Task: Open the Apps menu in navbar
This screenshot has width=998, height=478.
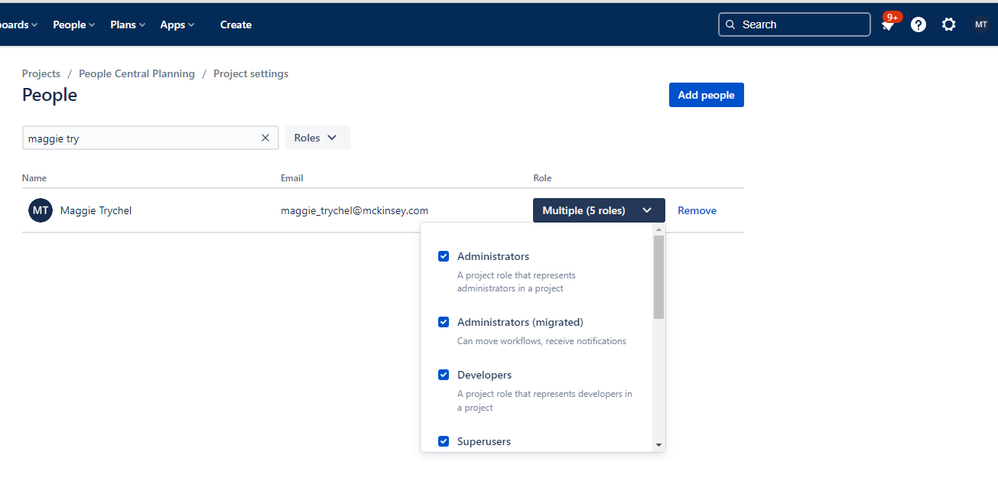Action: click(x=177, y=25)
